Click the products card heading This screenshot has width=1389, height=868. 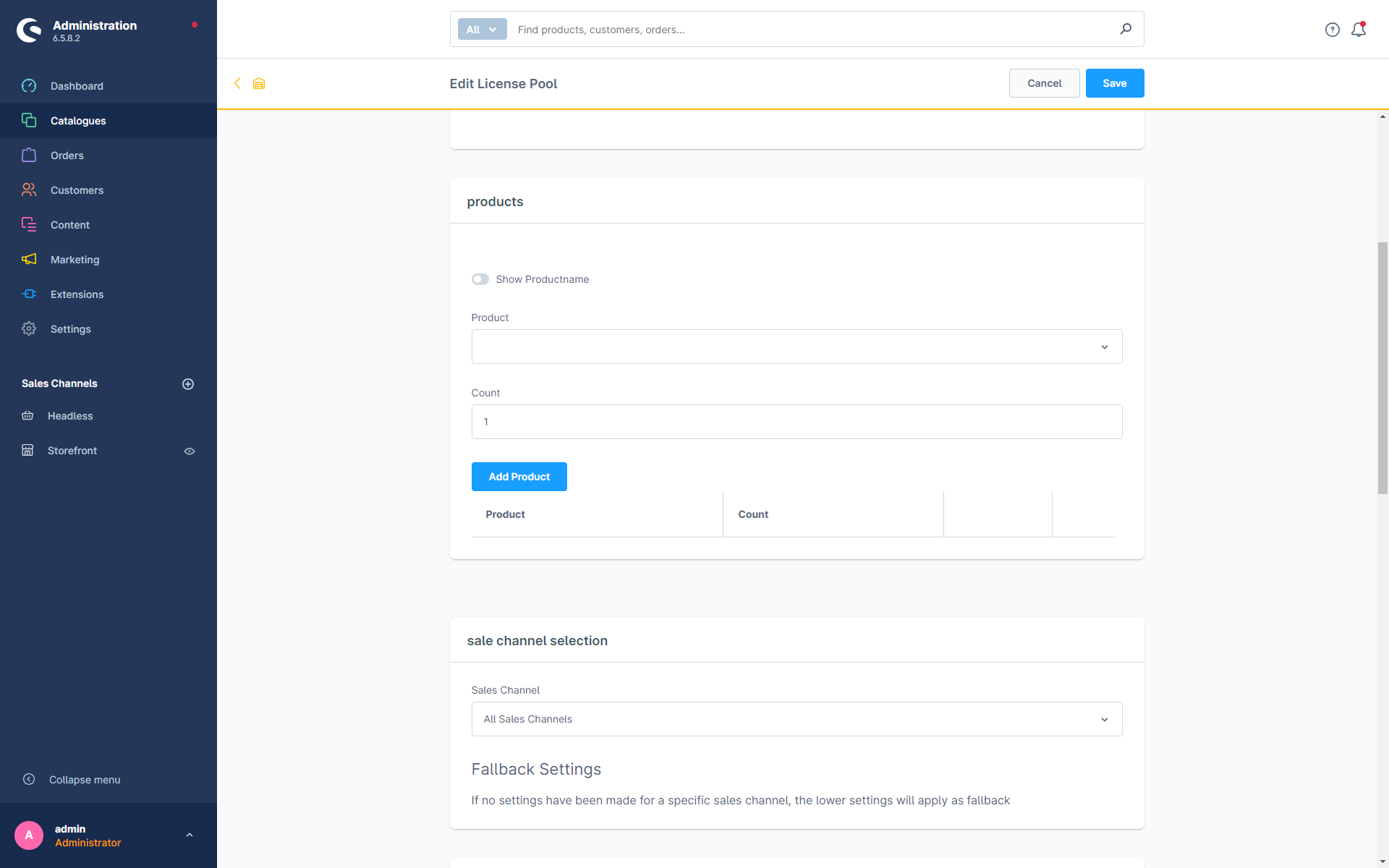[495, 202]
